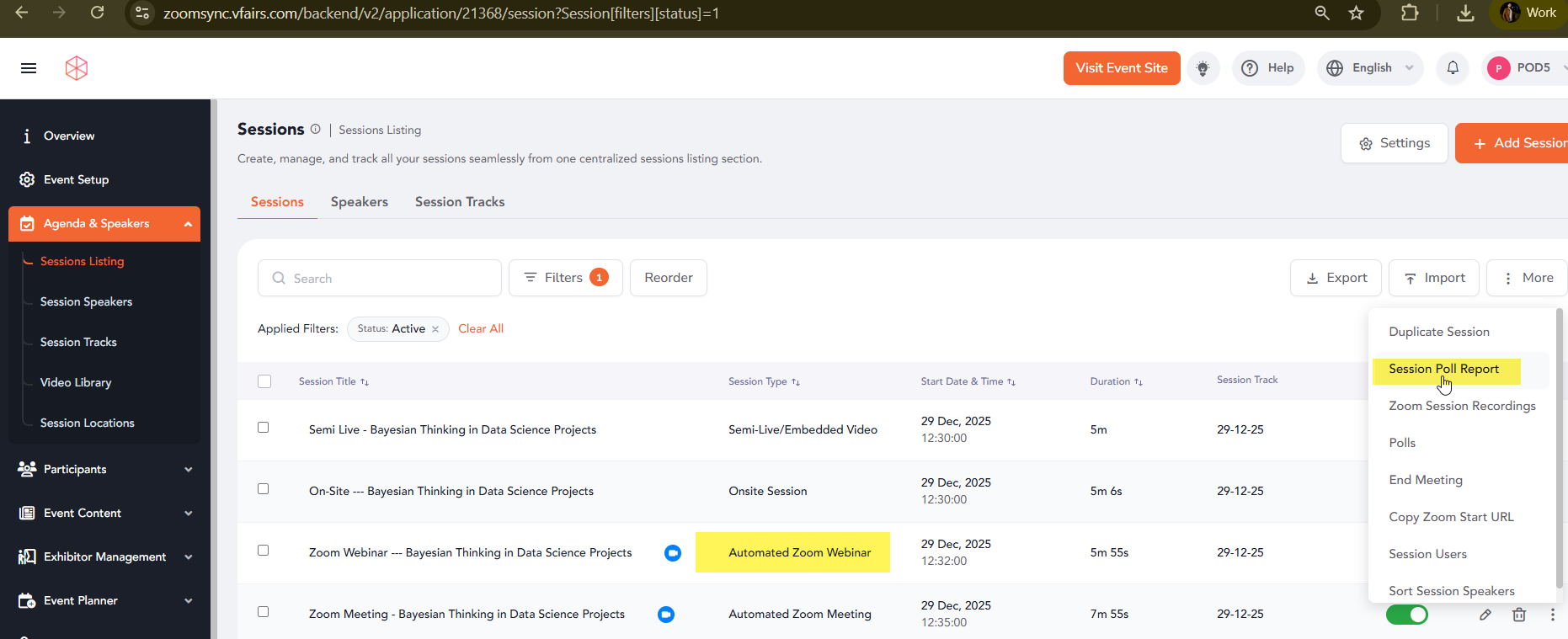Click Zoom icon beside Zoom Webinar session

pyautogui.click(x=672, y=553)
